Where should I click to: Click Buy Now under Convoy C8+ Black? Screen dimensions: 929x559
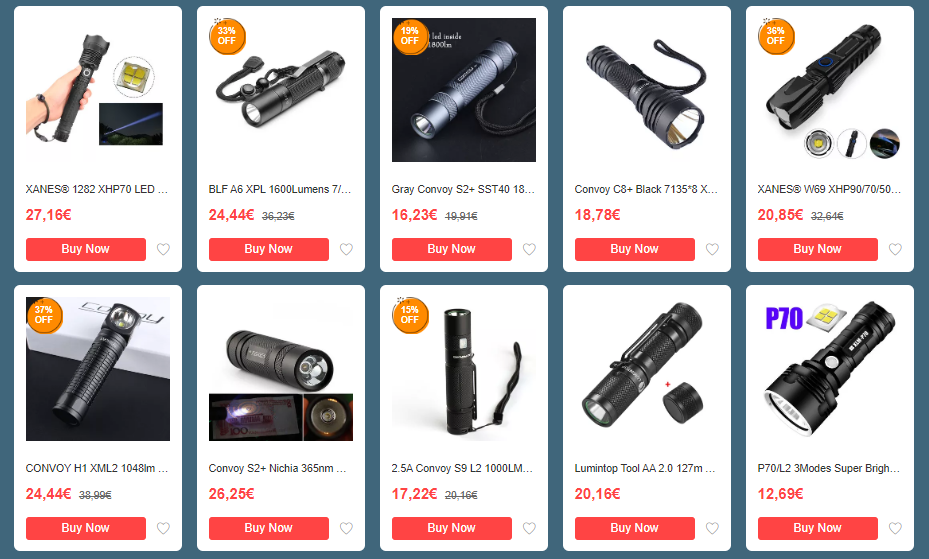pyautogui.click(x=635, y=249)
